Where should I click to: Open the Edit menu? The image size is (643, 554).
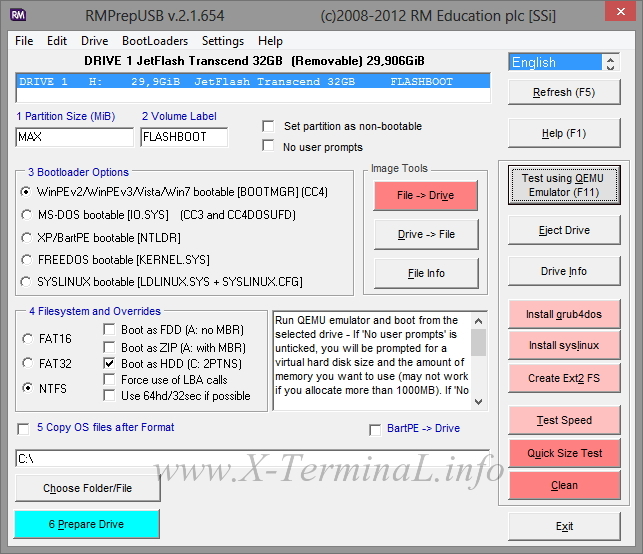(57, 41)
